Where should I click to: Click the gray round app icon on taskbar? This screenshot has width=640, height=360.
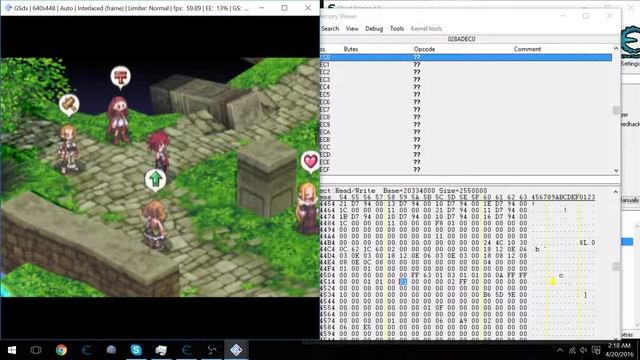[111, 350]
